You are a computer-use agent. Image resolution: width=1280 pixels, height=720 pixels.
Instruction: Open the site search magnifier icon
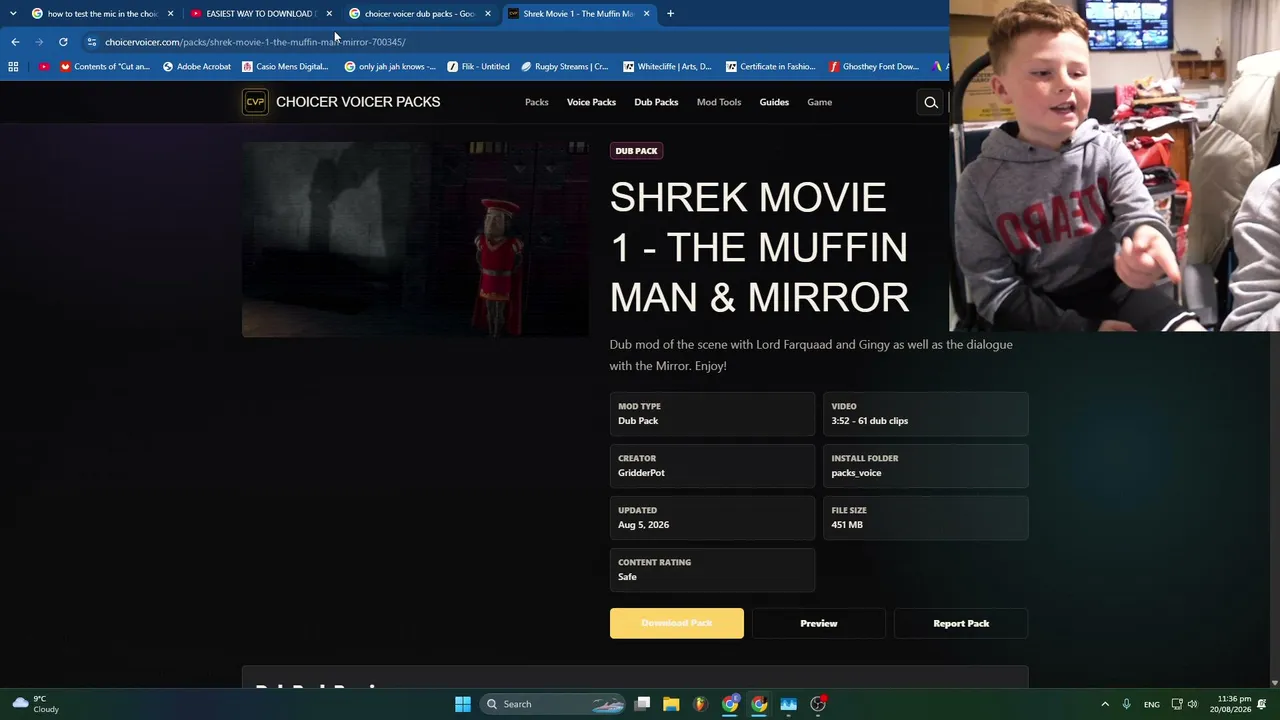tap(931, 102)
